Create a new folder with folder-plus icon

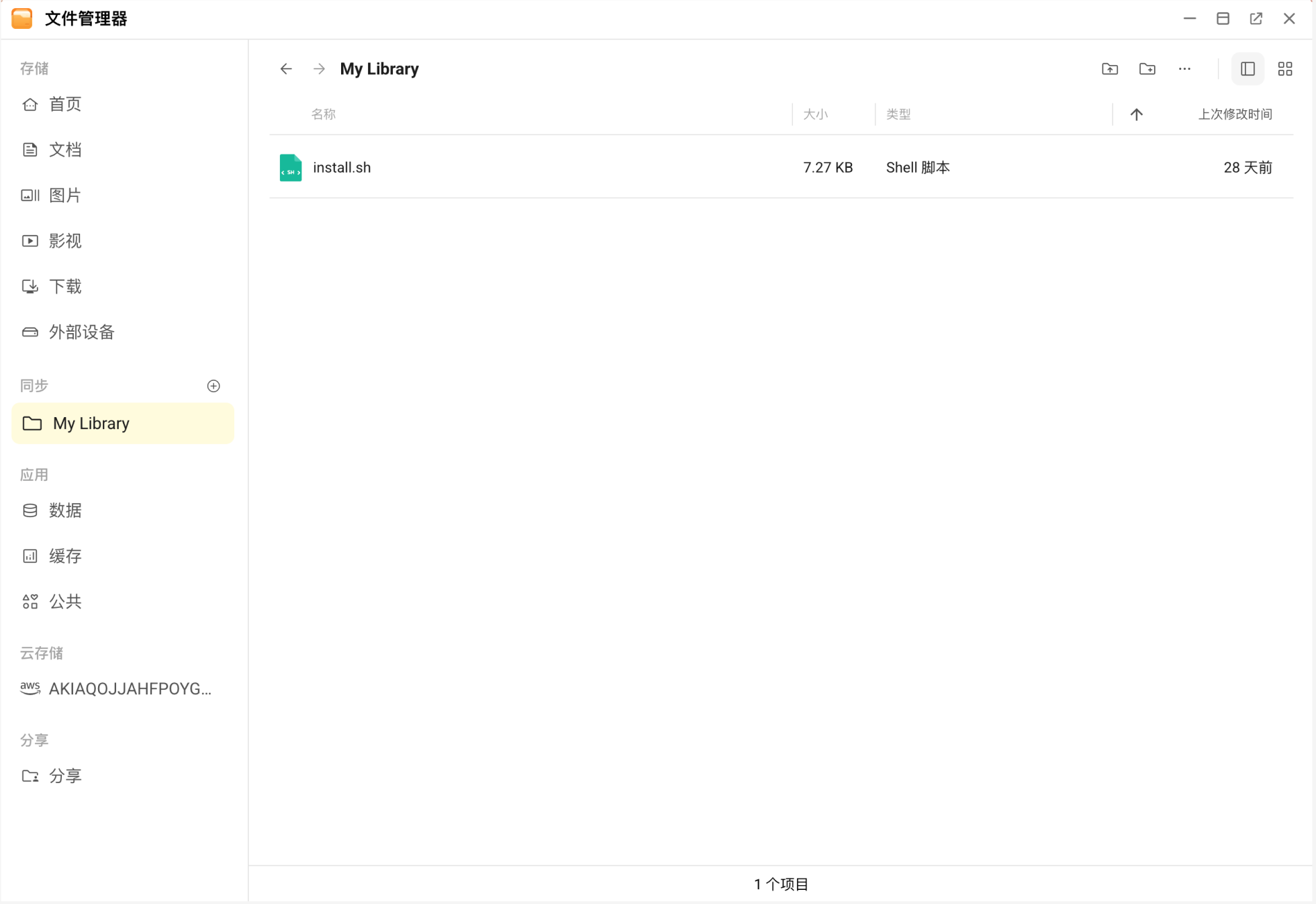(1147, 69)
